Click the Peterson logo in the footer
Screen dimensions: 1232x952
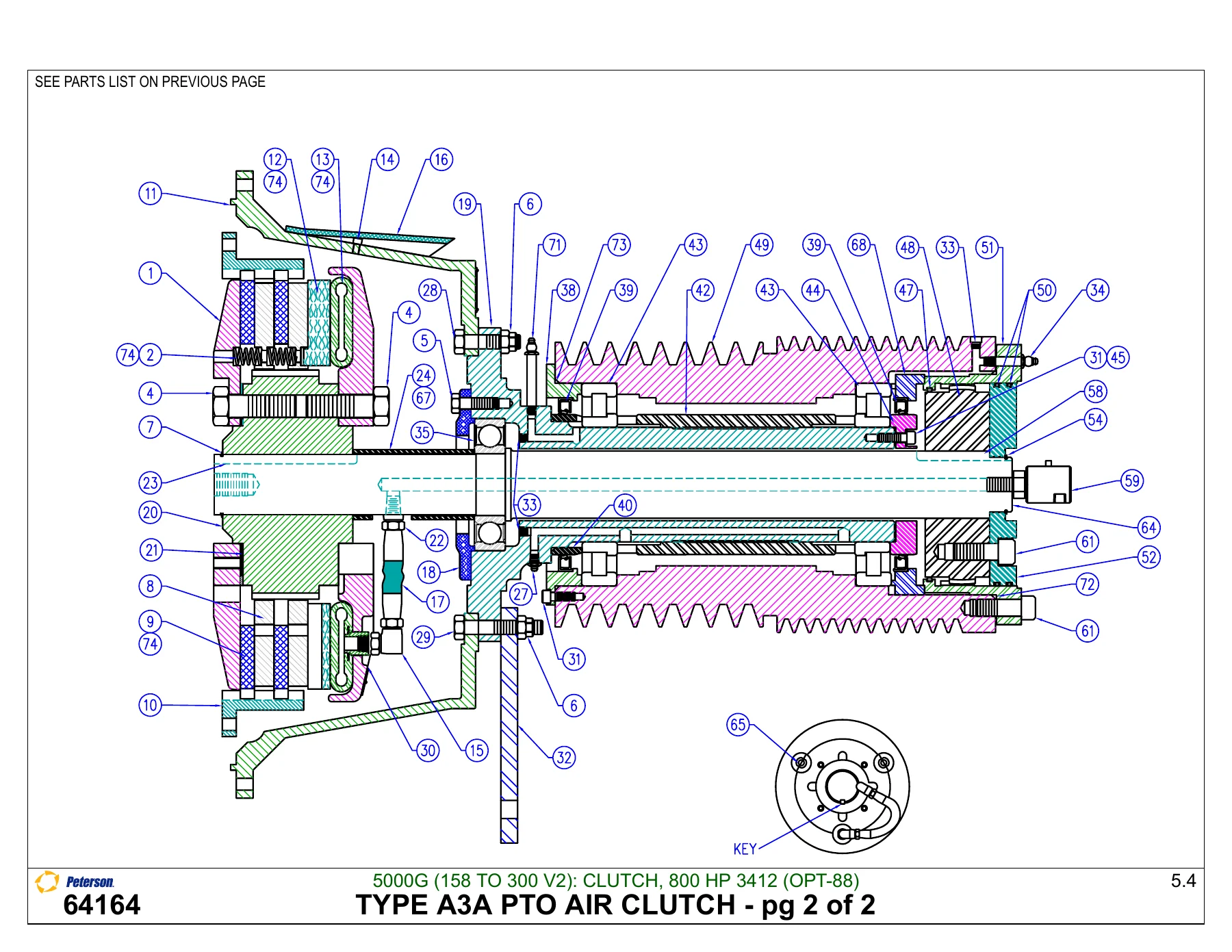75,882
